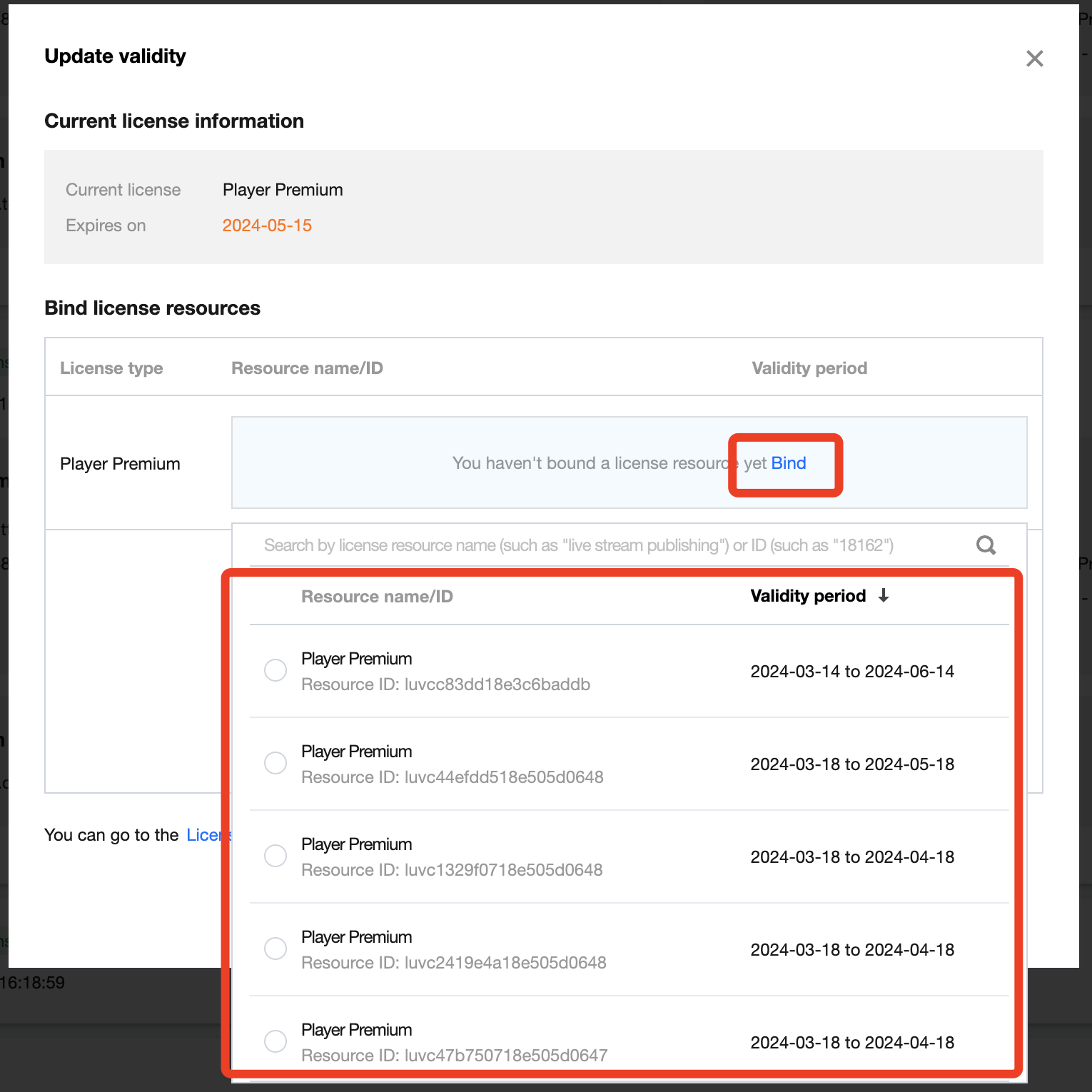Select resource luvc44efdd518e505d0648 radio button

point(275,763)
